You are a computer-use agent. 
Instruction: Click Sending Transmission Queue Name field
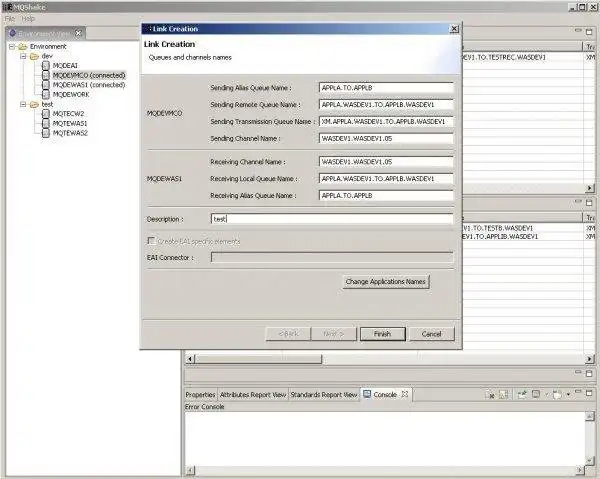pos(386,121)
